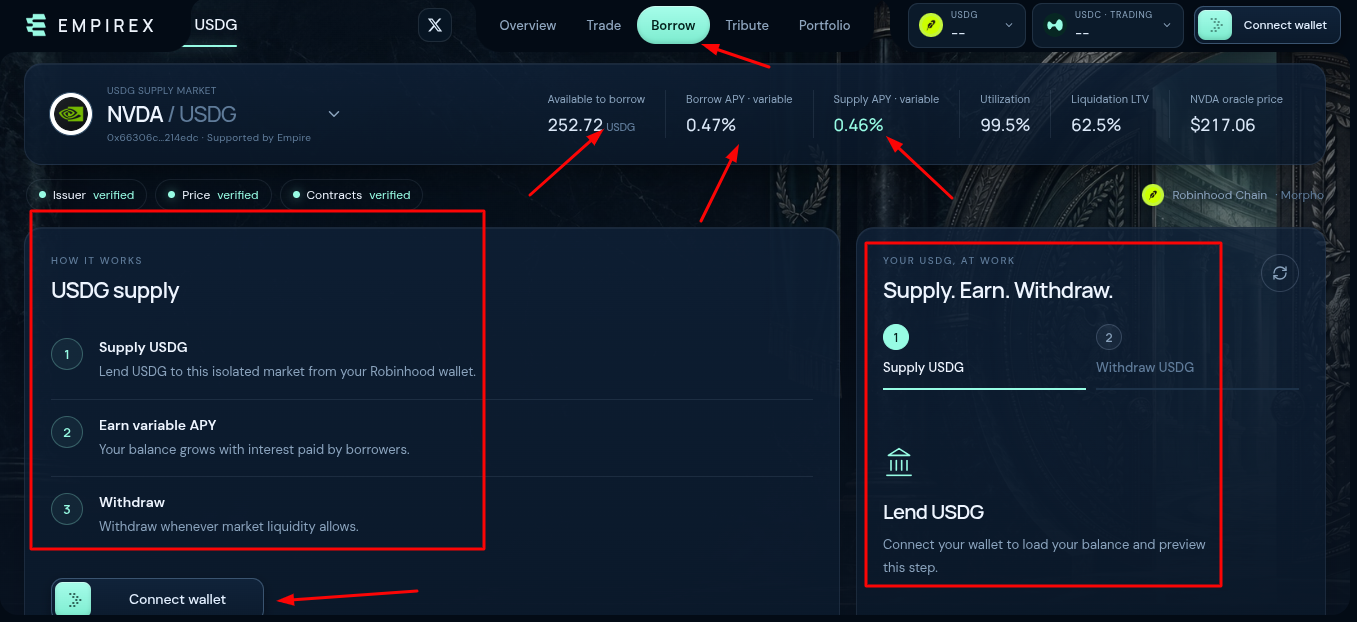Click the 62.5% Liquidation LTV value
The image size is (1357, 622).
[x=1096, y=125]
